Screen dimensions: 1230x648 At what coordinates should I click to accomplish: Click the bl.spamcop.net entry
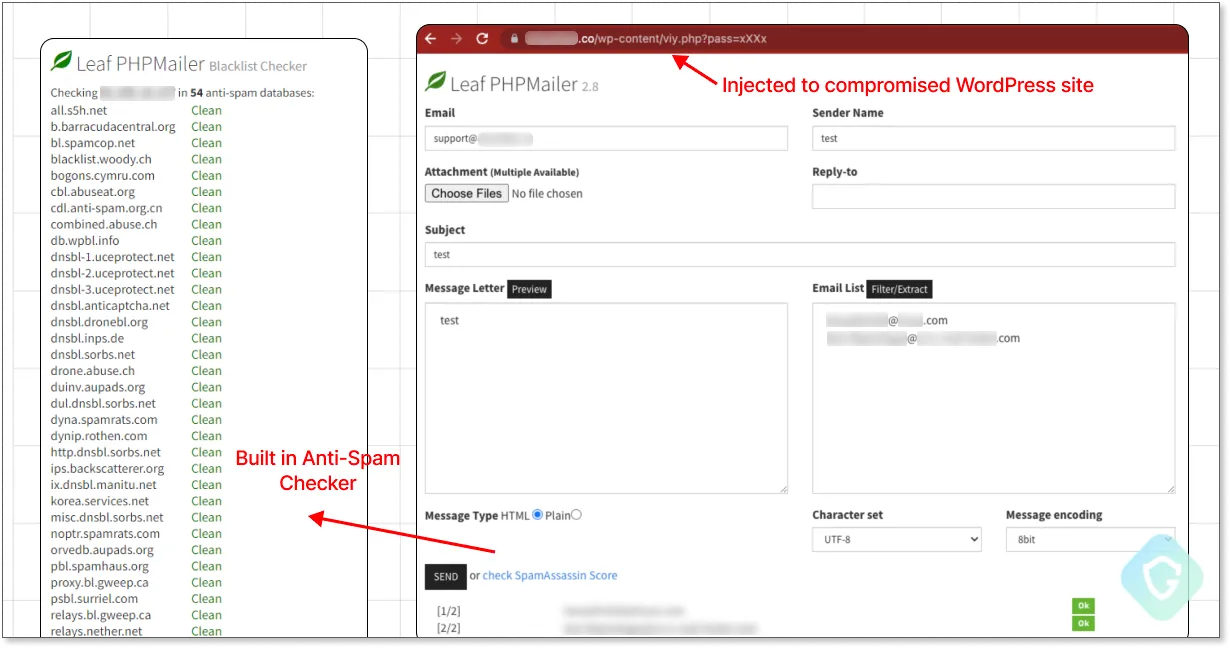[x=93, y=143]
